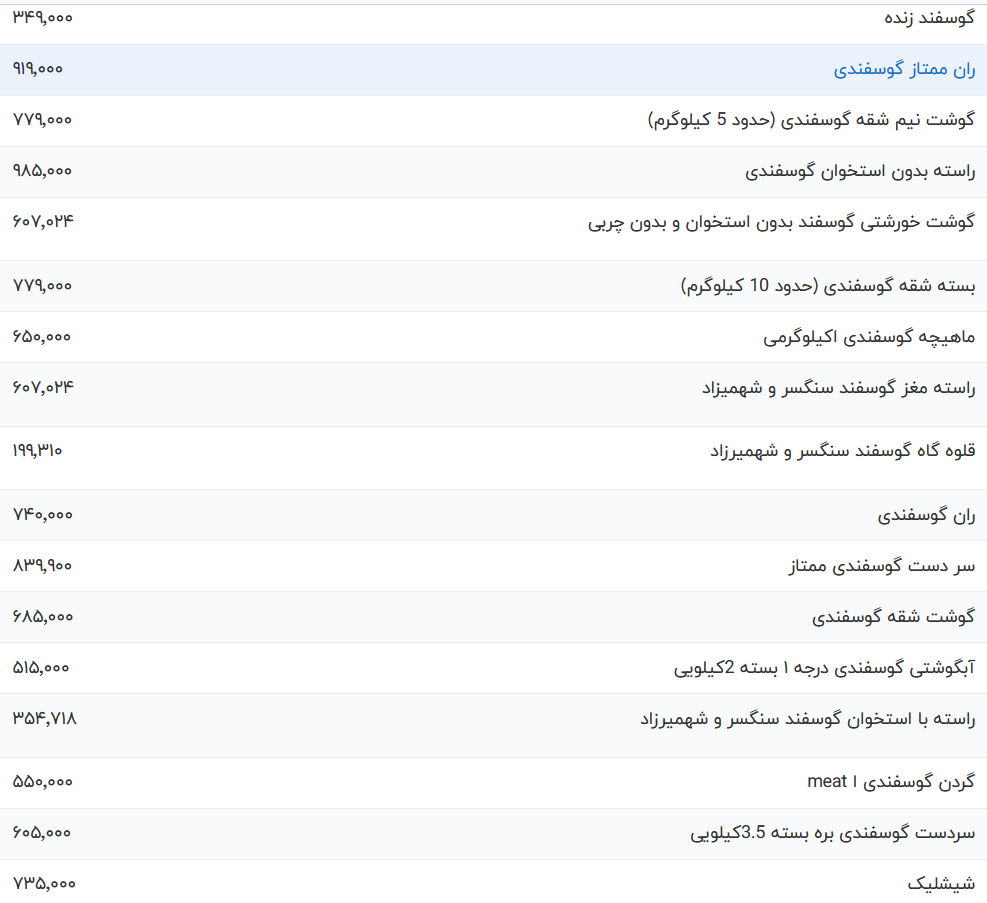987x903 pixels.
Task: Open the highlighted ران ممتاز گوسفندی link
Action: [904, 69]
